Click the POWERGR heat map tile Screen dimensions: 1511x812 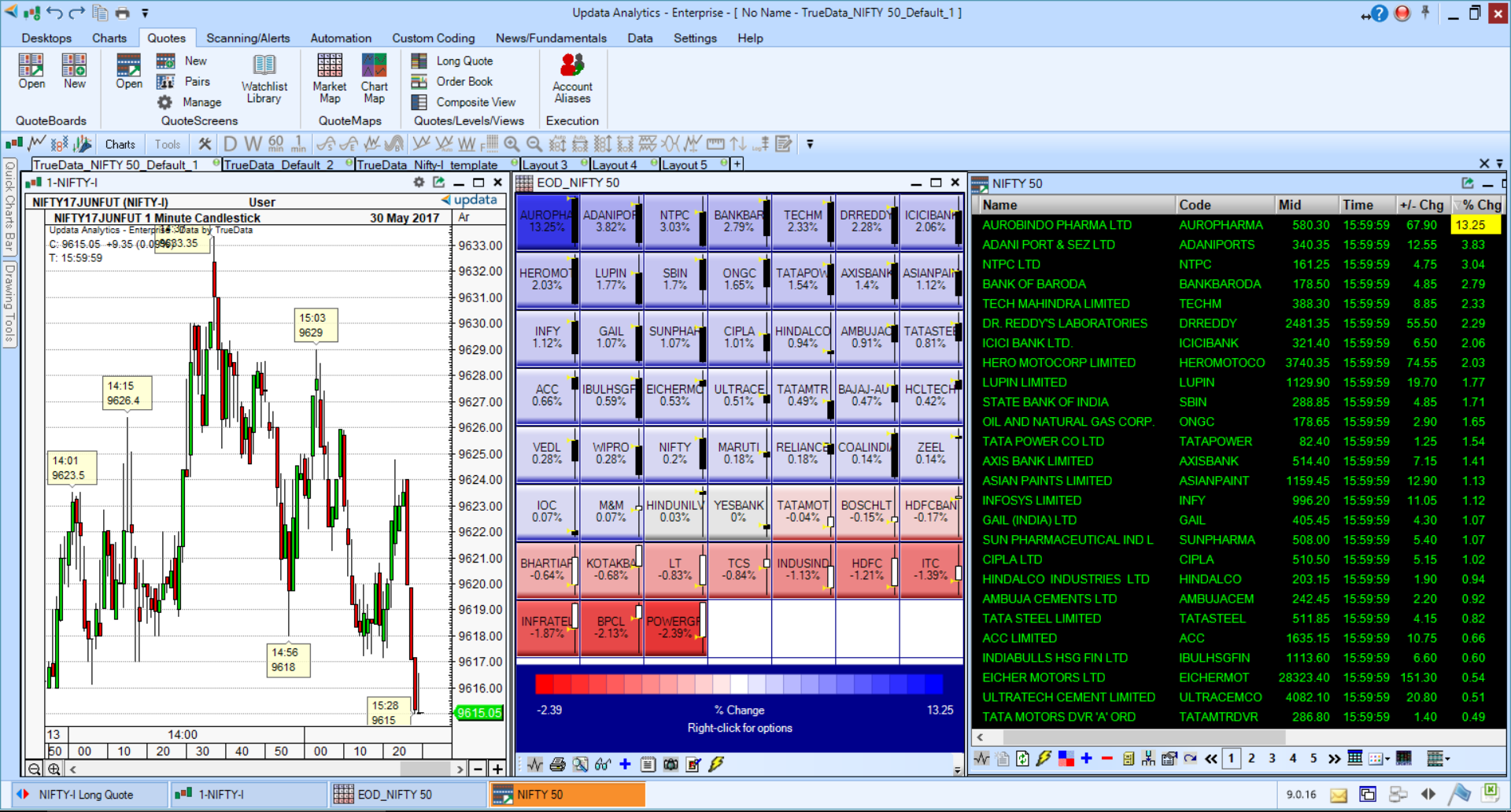[674, 627]
